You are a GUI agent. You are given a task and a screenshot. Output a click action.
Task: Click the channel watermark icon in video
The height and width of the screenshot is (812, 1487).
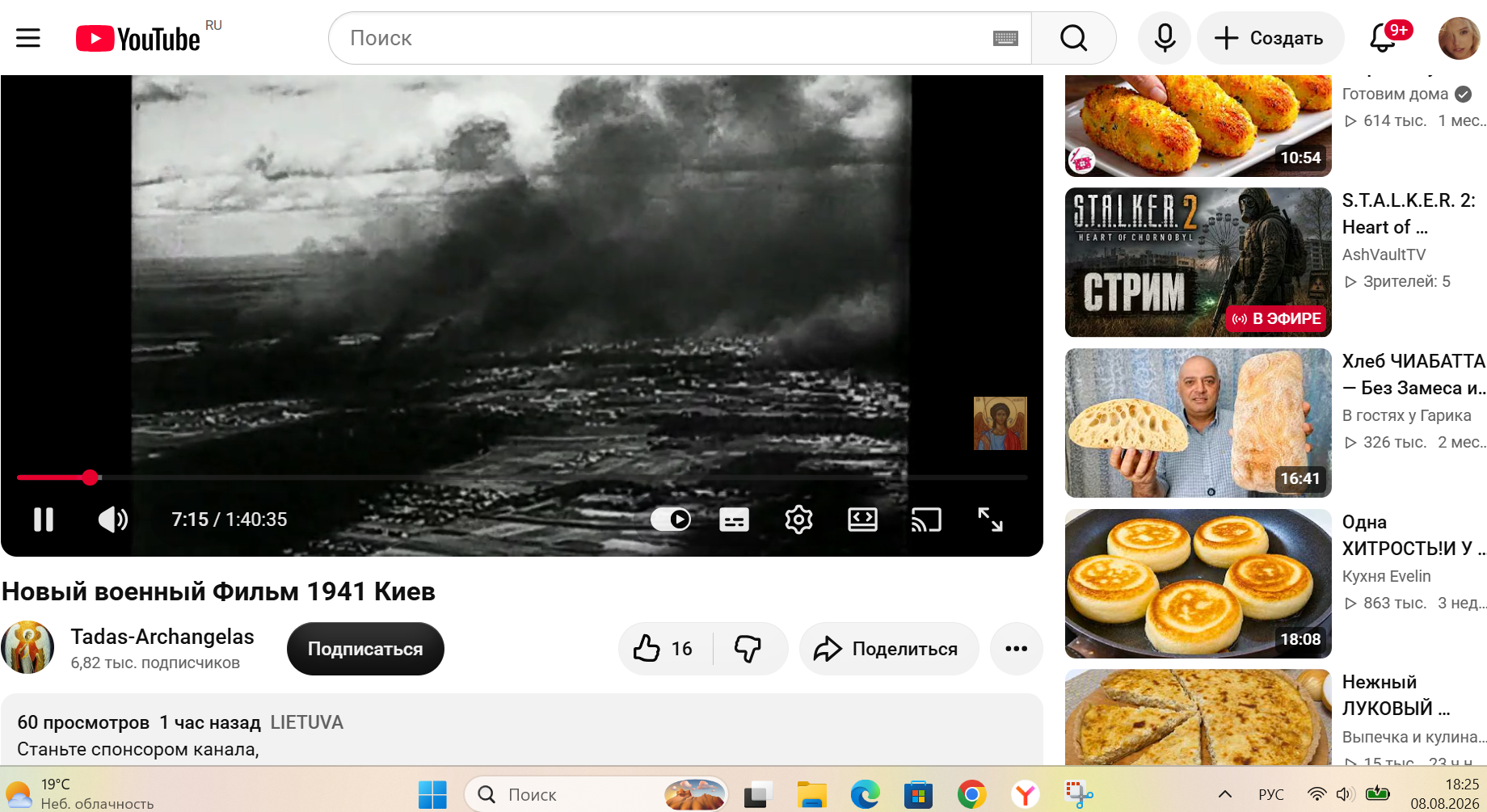coord(1000,423)
